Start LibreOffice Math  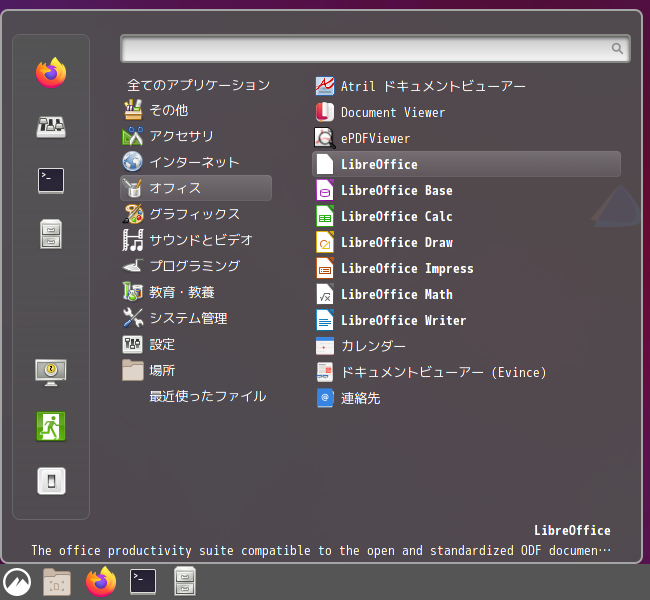[466, 294]
